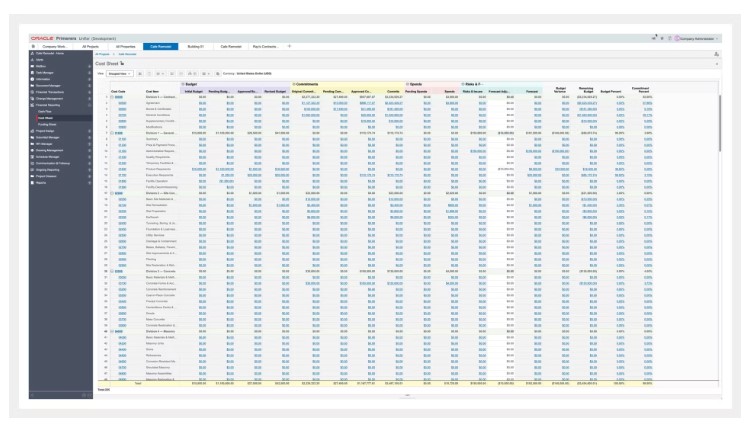745x440 pixels.
Task: Collapse the Risks & F... column group
Action: pyautogui.click(x=463, y=84)
